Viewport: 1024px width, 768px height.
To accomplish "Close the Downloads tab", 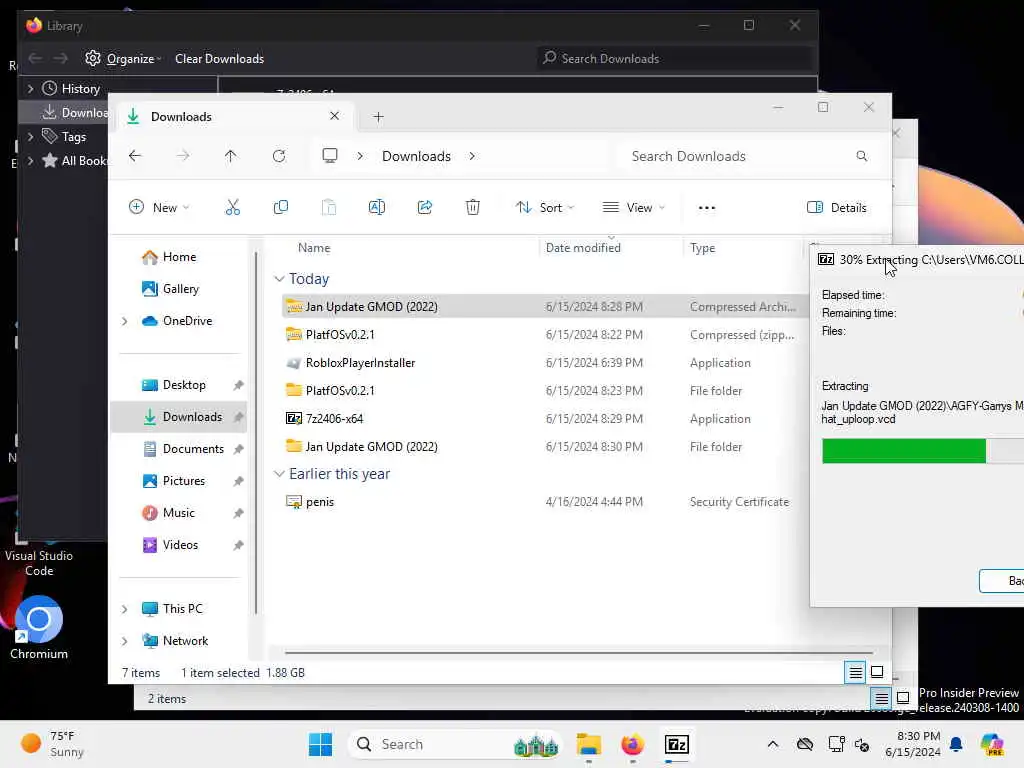I will 334,116.
